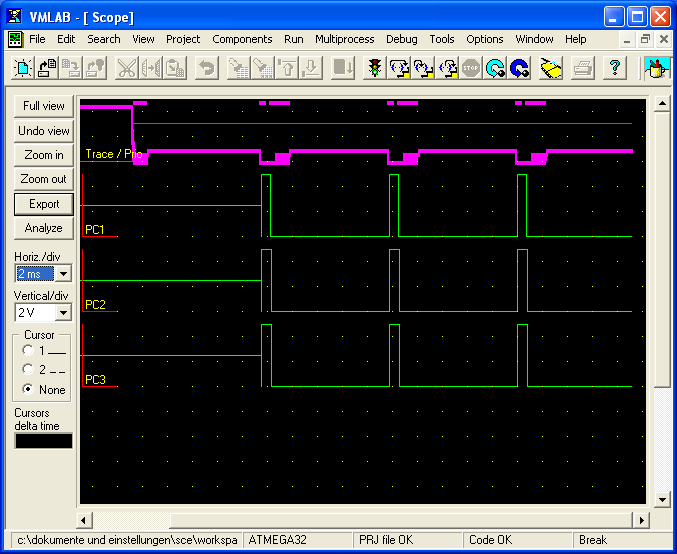Open the File menu
This screenshot has width=677, height=554.
point(37,39)
